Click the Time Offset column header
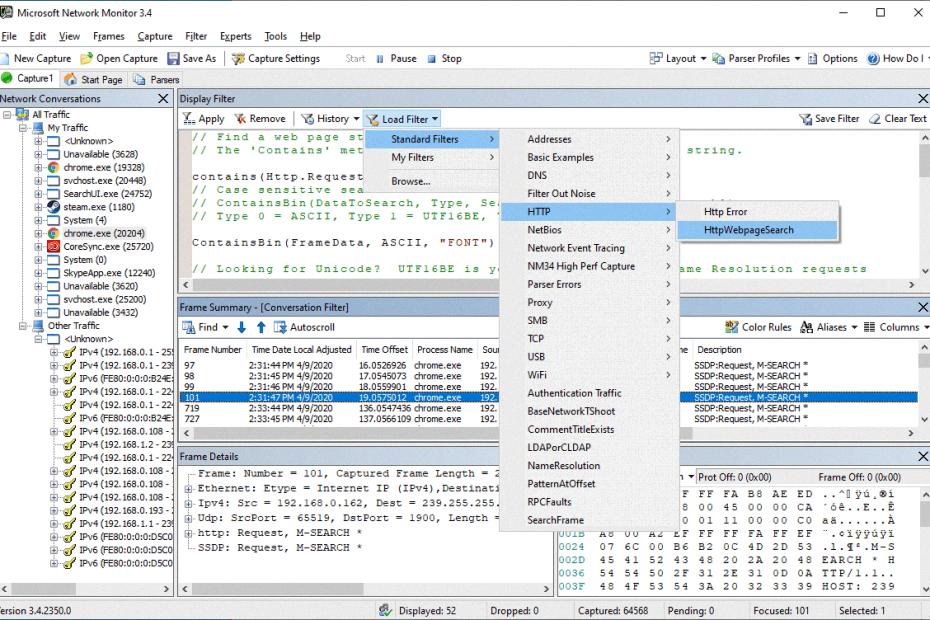The image size is (930, 620). (x=384, y=349)
